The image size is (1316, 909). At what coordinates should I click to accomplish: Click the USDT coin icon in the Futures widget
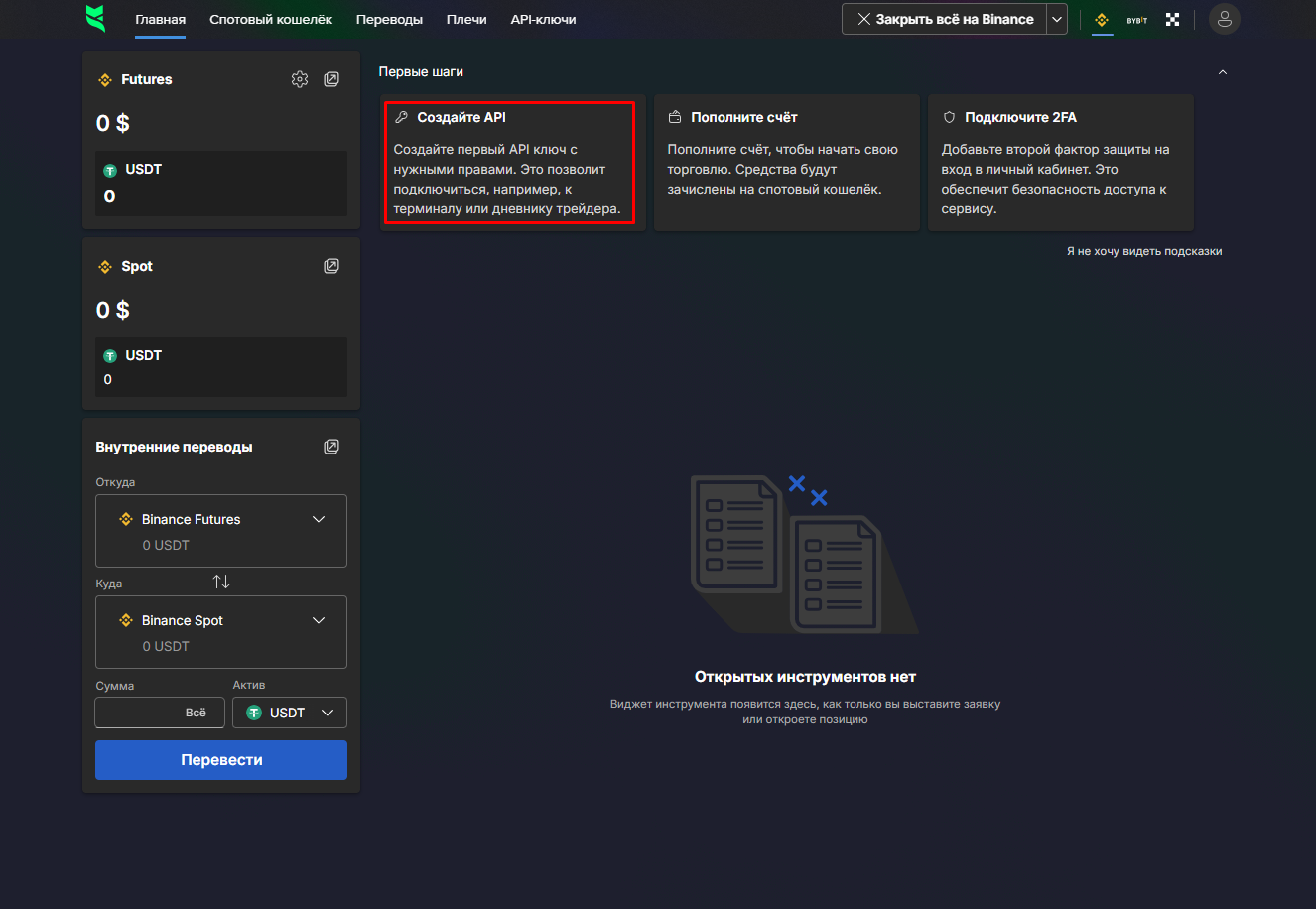110,170
